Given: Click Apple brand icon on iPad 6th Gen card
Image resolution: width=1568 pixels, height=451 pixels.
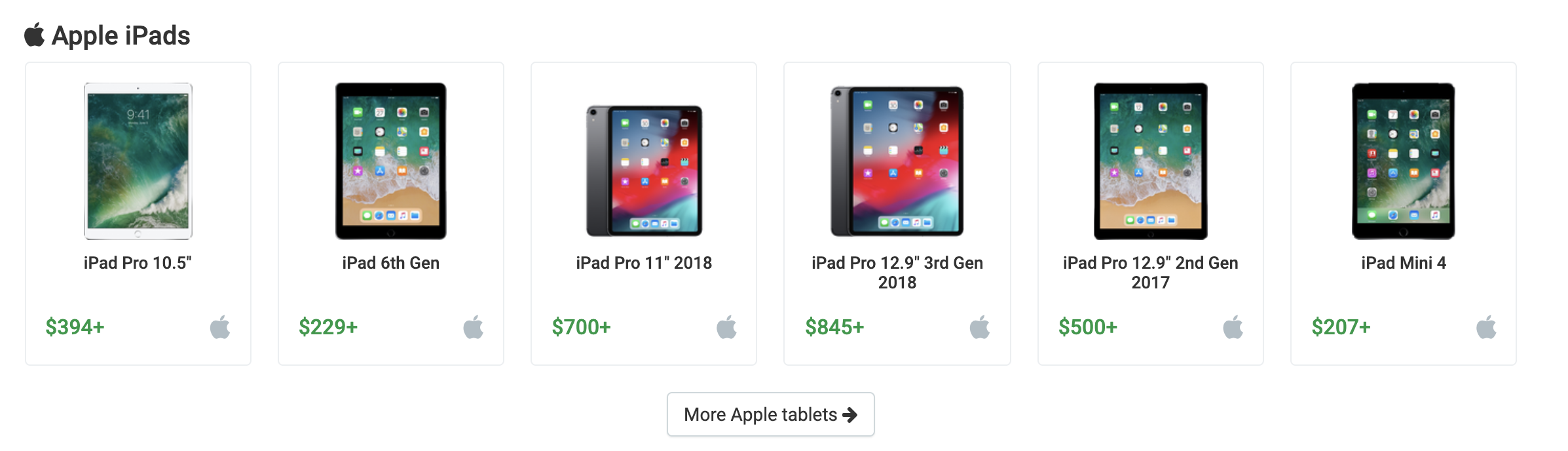Looking at the screenshot, I should (473, 326).
